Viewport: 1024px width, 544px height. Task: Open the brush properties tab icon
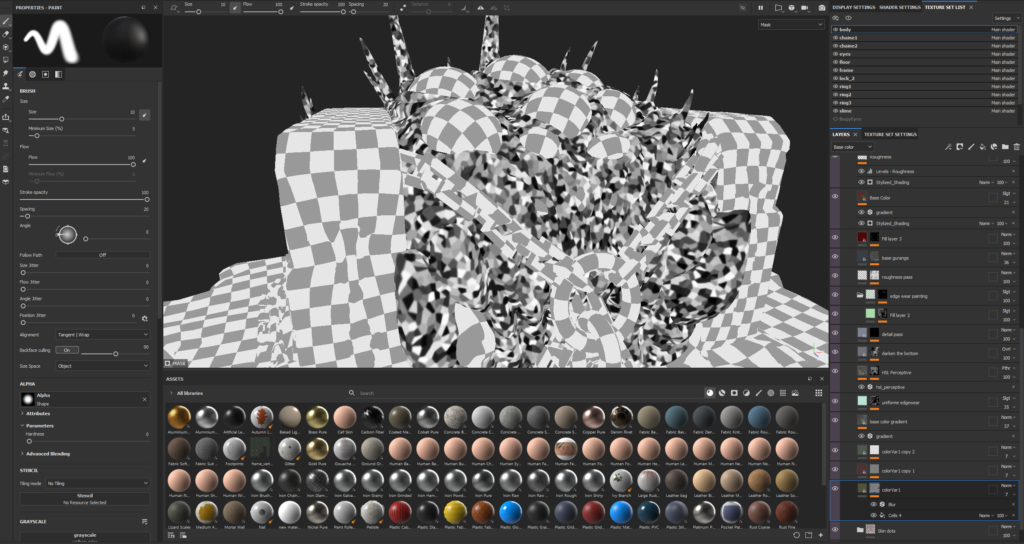[x=20, y=74]
